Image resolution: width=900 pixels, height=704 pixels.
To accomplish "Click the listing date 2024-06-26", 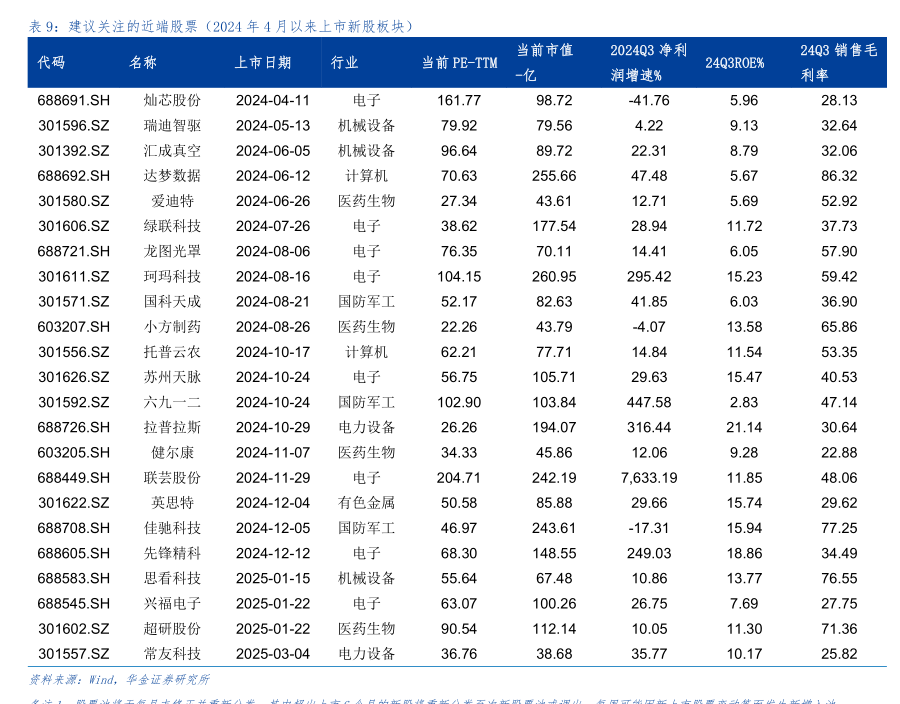I will 273,201.
